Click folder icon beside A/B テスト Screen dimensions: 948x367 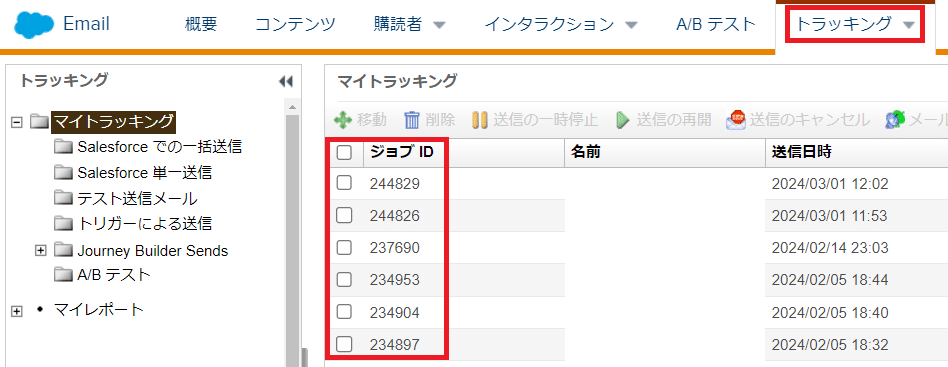[63, 275]
